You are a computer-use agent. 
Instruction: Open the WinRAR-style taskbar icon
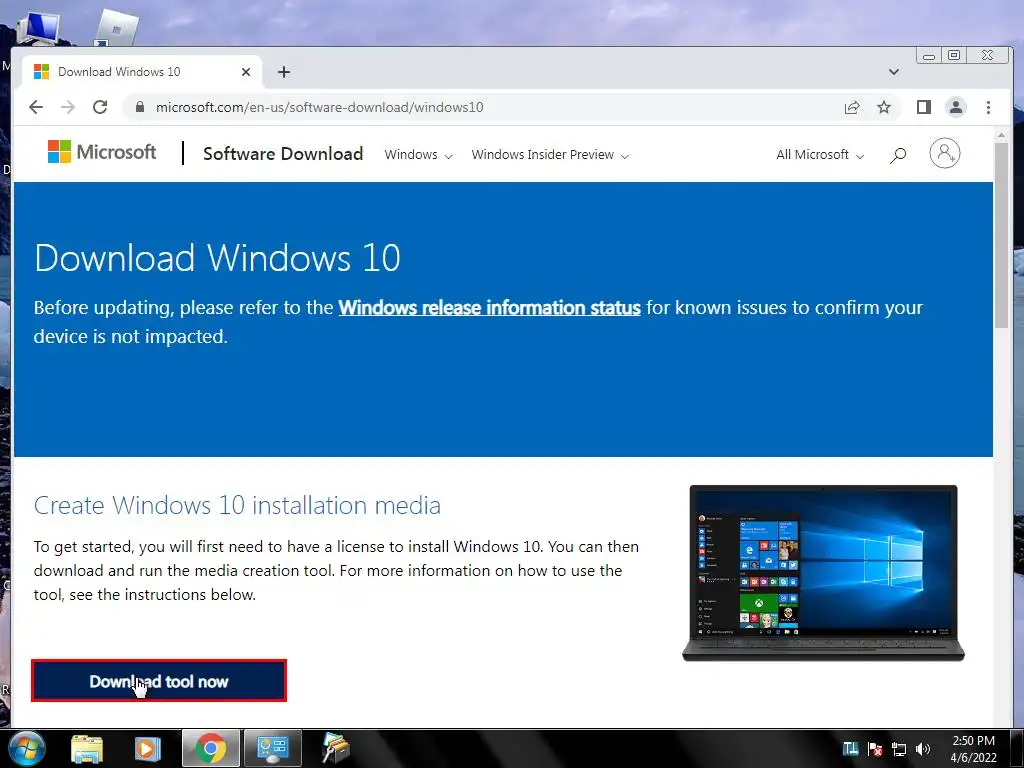coord(336,748)
